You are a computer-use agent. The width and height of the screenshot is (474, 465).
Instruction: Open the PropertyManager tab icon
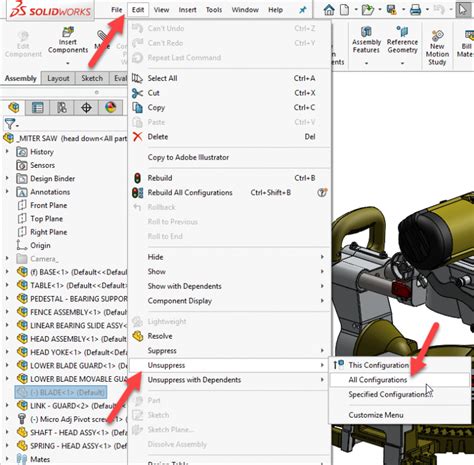click(x=37, y=108)
